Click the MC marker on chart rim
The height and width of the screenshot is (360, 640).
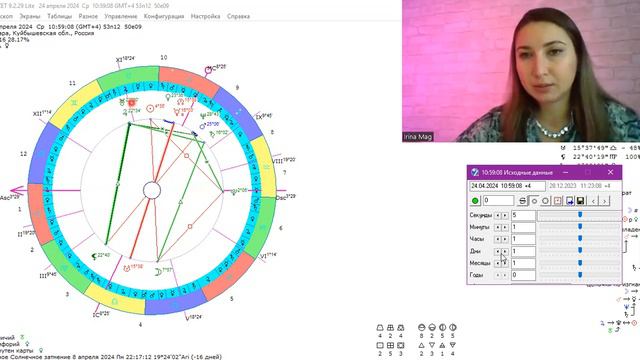point(208,70)
